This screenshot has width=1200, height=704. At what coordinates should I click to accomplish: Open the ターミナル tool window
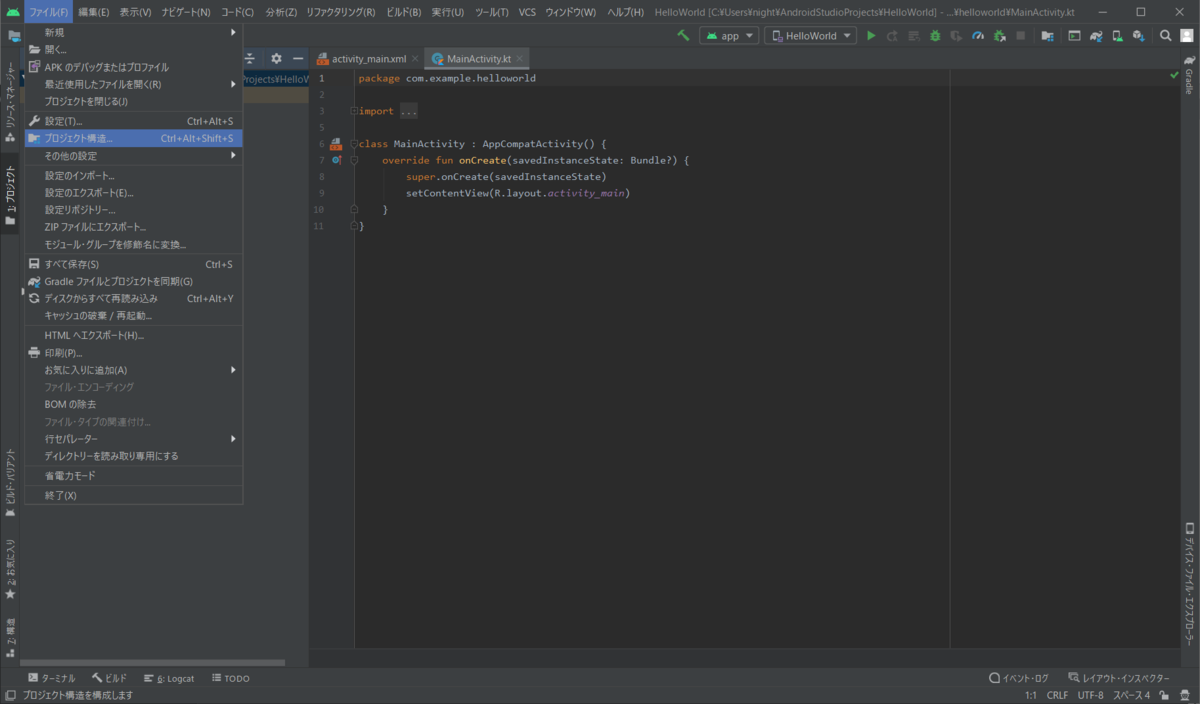51,678
